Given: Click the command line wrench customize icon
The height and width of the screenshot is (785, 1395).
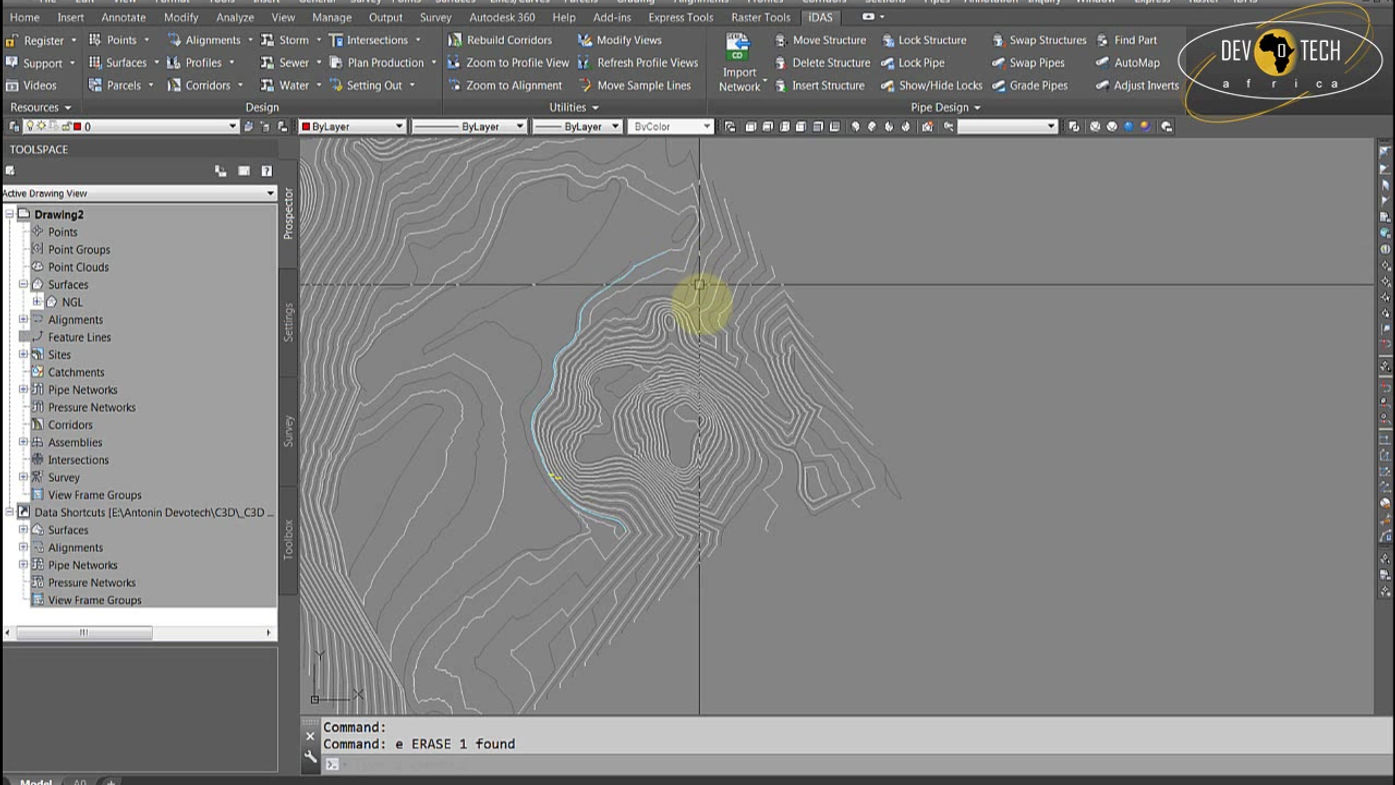Looking at the screenshot, I should coord(310,757).
